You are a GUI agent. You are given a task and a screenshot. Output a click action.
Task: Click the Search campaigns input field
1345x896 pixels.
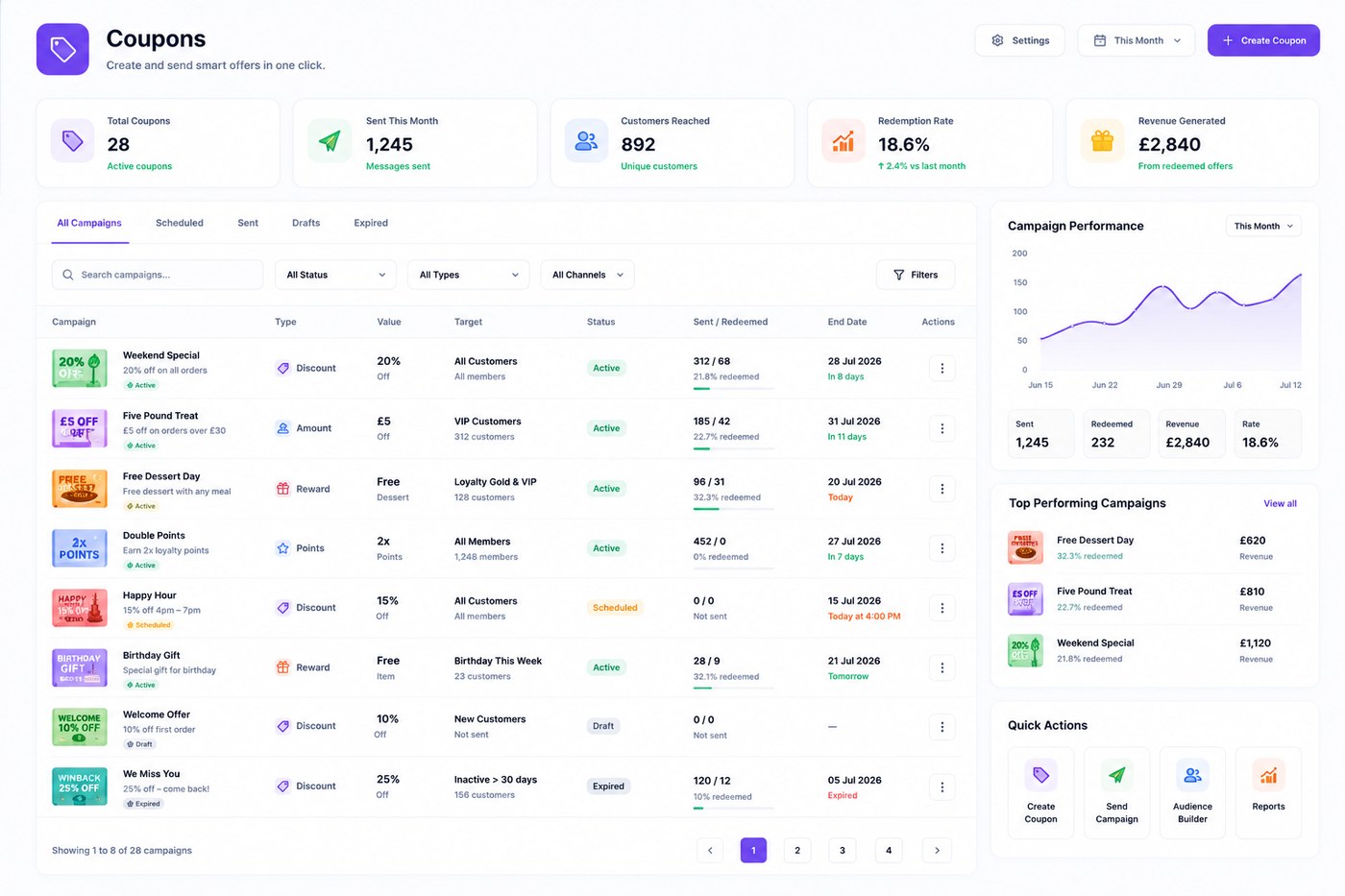158,275
